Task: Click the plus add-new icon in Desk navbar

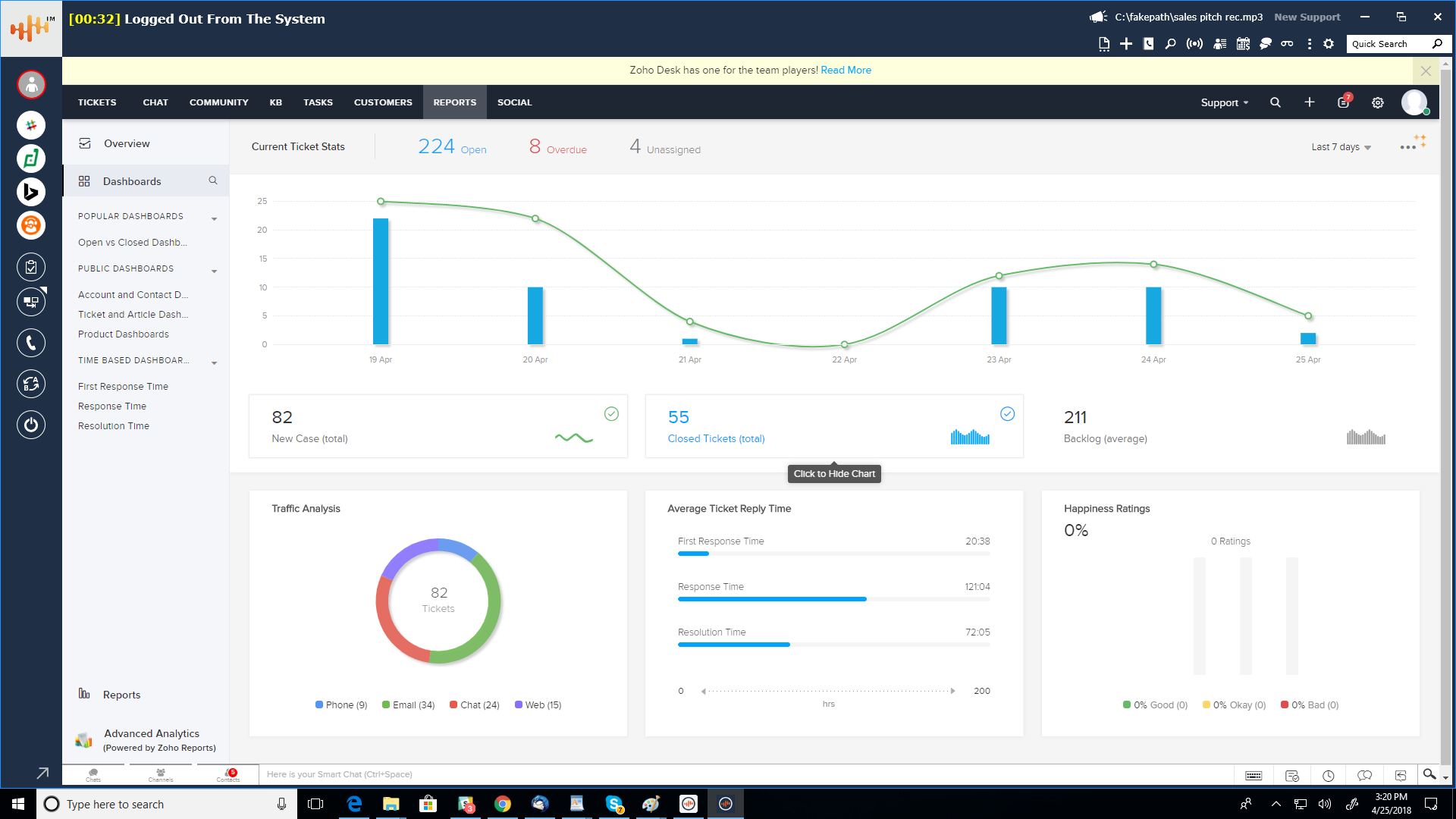Action: tap(1310, 102)
